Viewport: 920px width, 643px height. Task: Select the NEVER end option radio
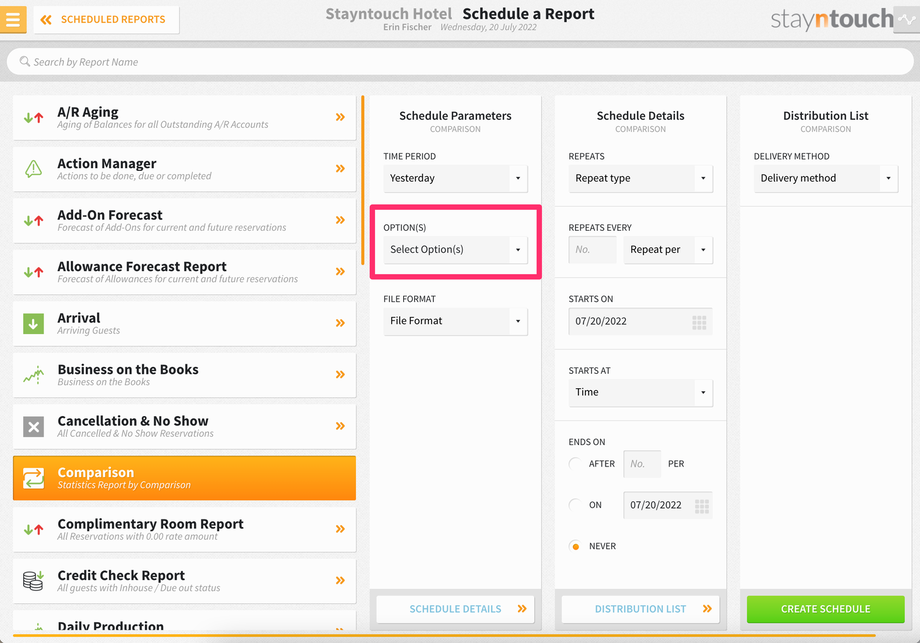coord(575,546)
